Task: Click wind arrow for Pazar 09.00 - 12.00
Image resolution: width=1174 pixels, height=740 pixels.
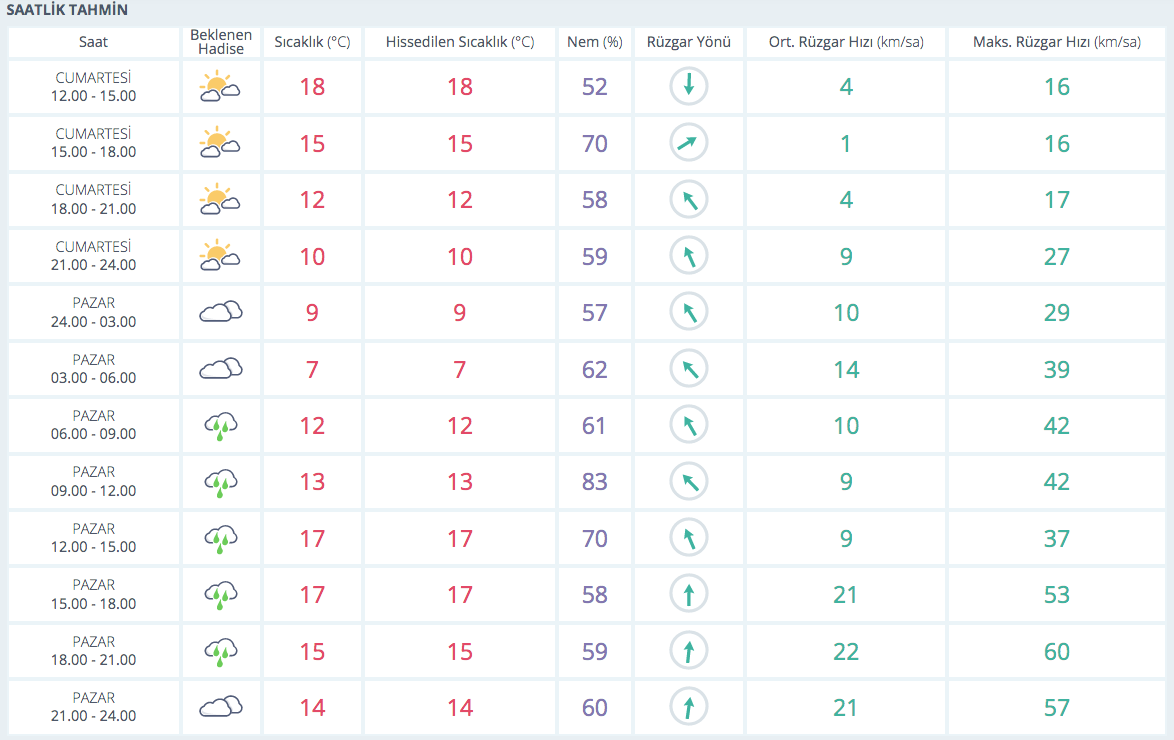Action: click(688, 482)
